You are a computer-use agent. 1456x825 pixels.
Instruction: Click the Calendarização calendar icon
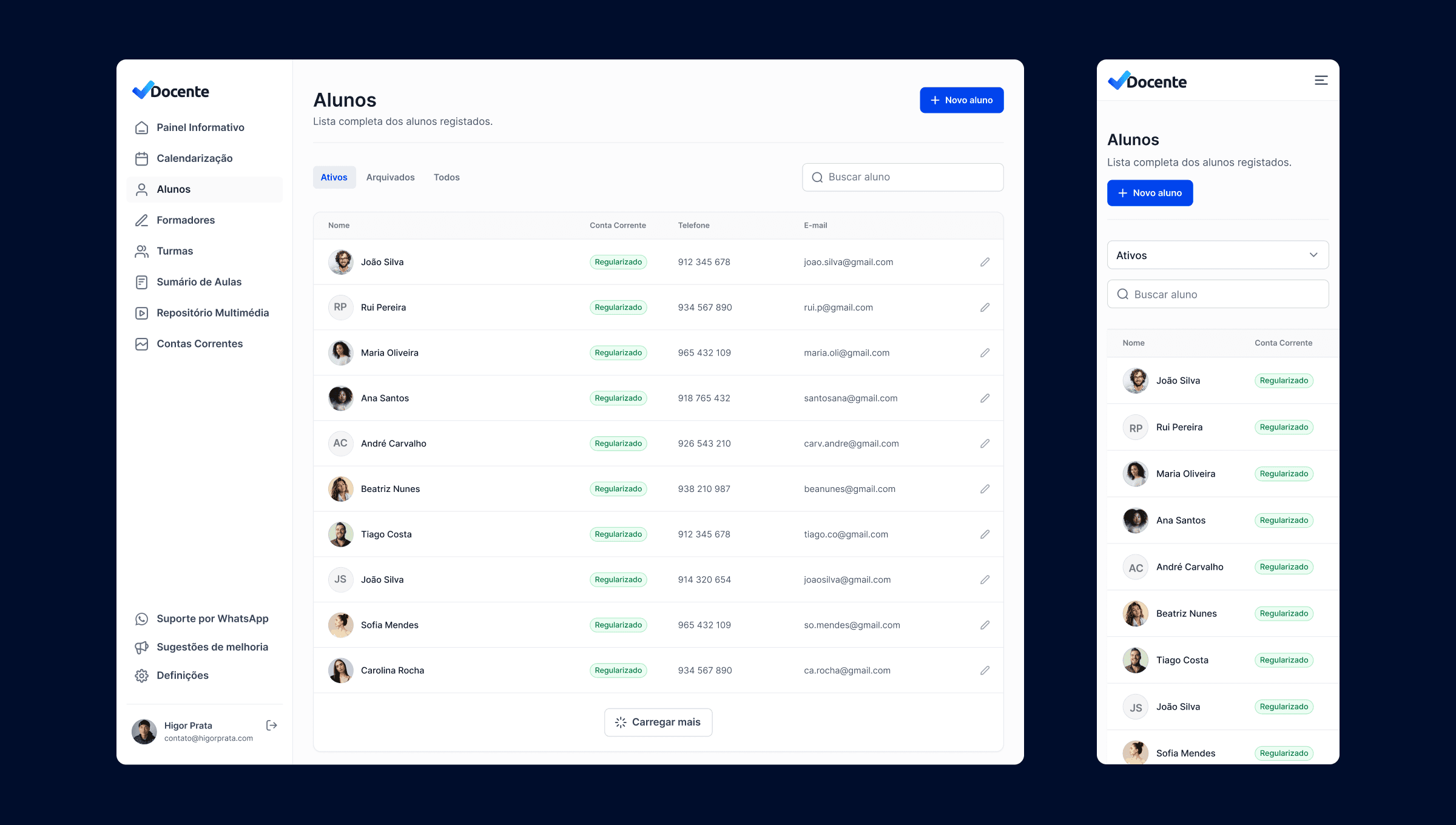[x=141, y=158]
